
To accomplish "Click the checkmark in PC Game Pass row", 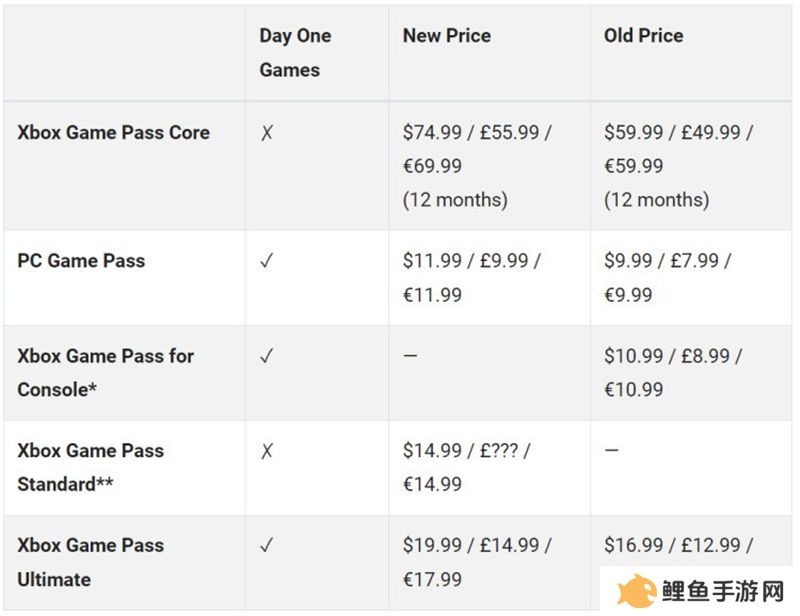I will click(x=267, y=261).
